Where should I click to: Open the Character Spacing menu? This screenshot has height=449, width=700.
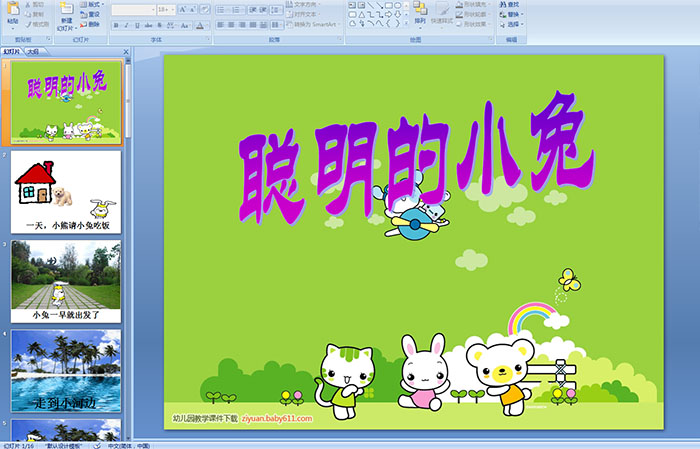tap(171, 25)
